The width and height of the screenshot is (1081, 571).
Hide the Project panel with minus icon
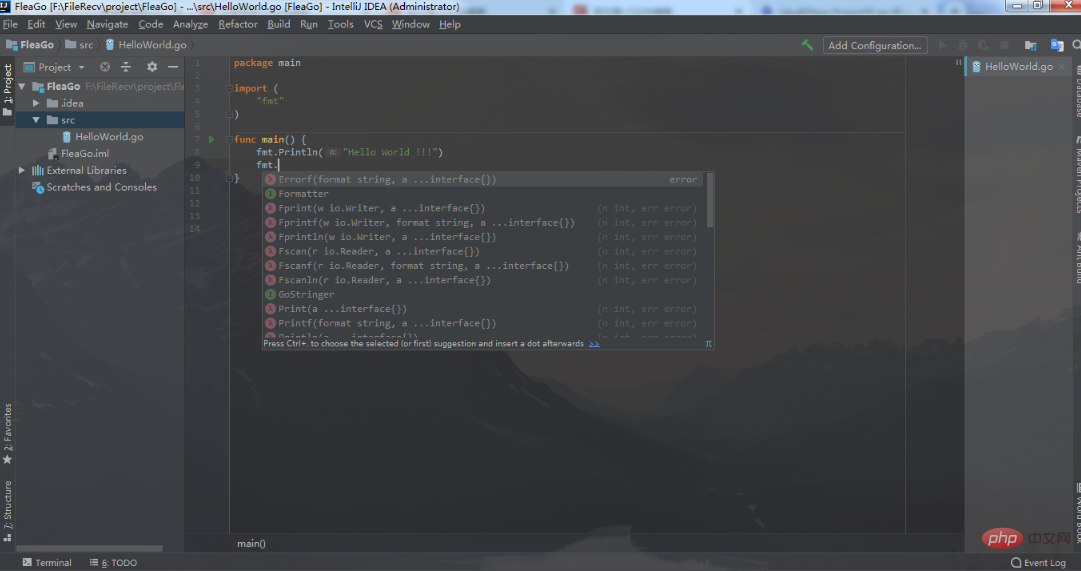pos(173,67)
